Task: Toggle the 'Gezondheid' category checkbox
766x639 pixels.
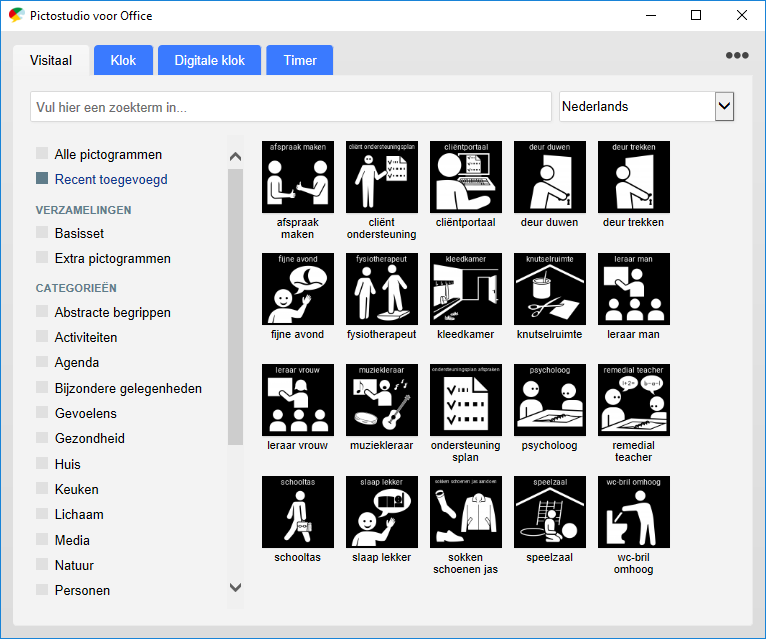Action: 42,437
